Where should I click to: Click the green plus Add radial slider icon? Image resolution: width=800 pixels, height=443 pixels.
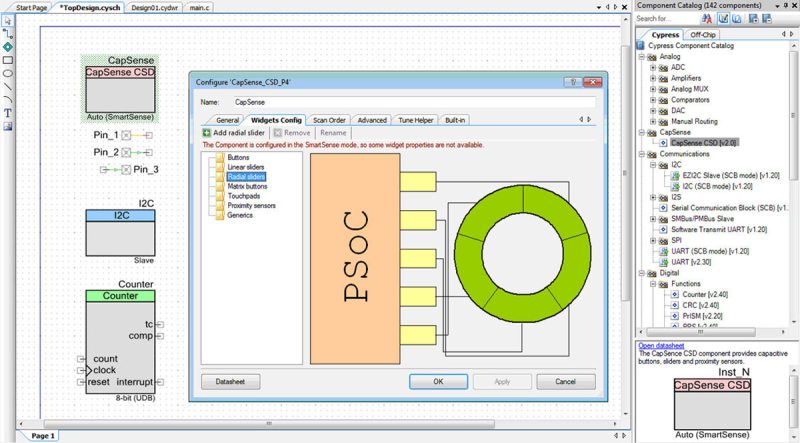207,133
